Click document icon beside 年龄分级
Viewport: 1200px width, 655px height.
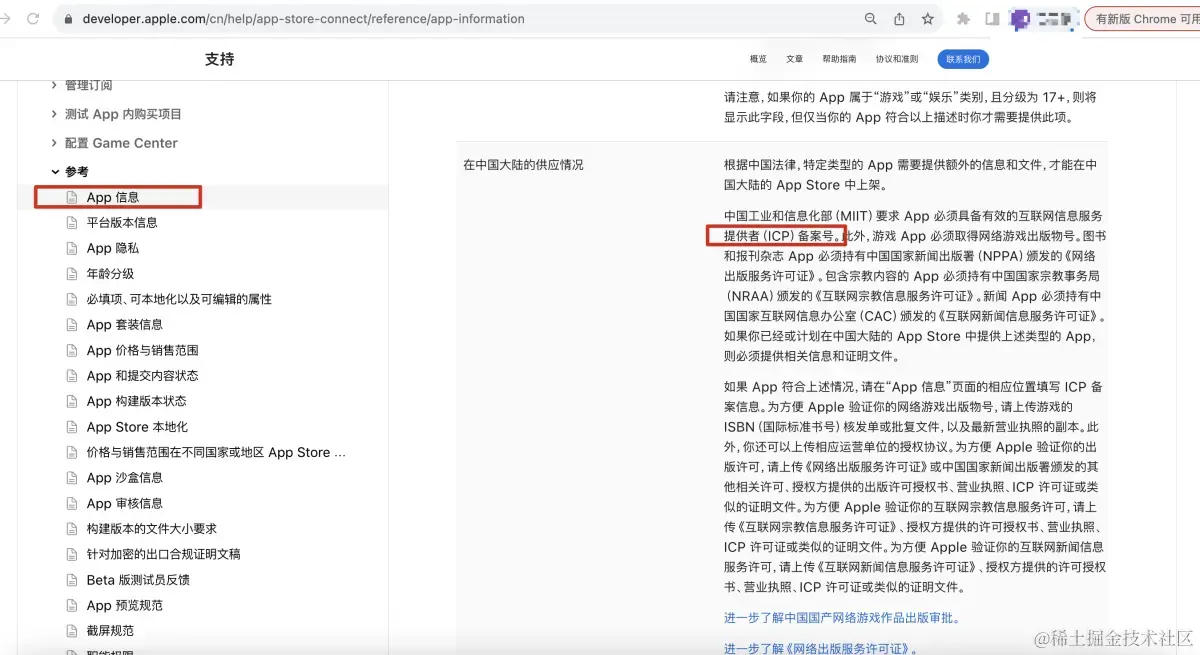click(x=71, y=273)
